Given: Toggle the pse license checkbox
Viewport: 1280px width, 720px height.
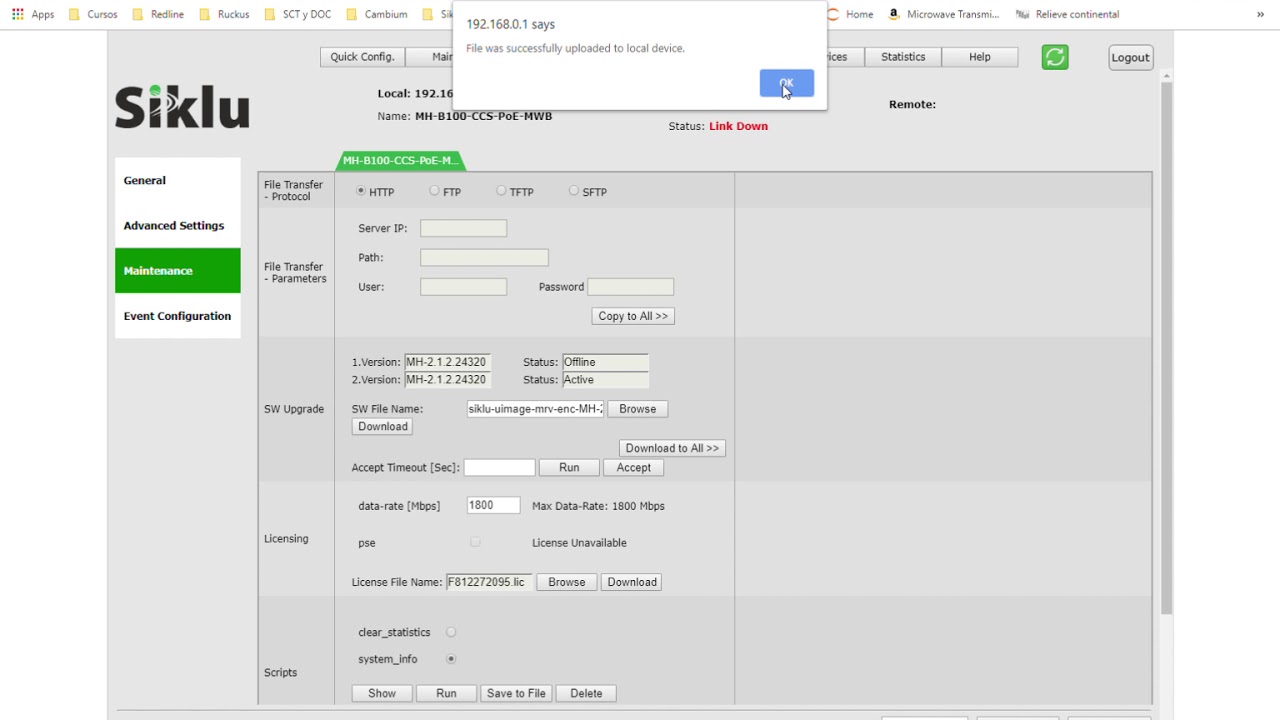Looking at the screenshot, I should [475, 542].
